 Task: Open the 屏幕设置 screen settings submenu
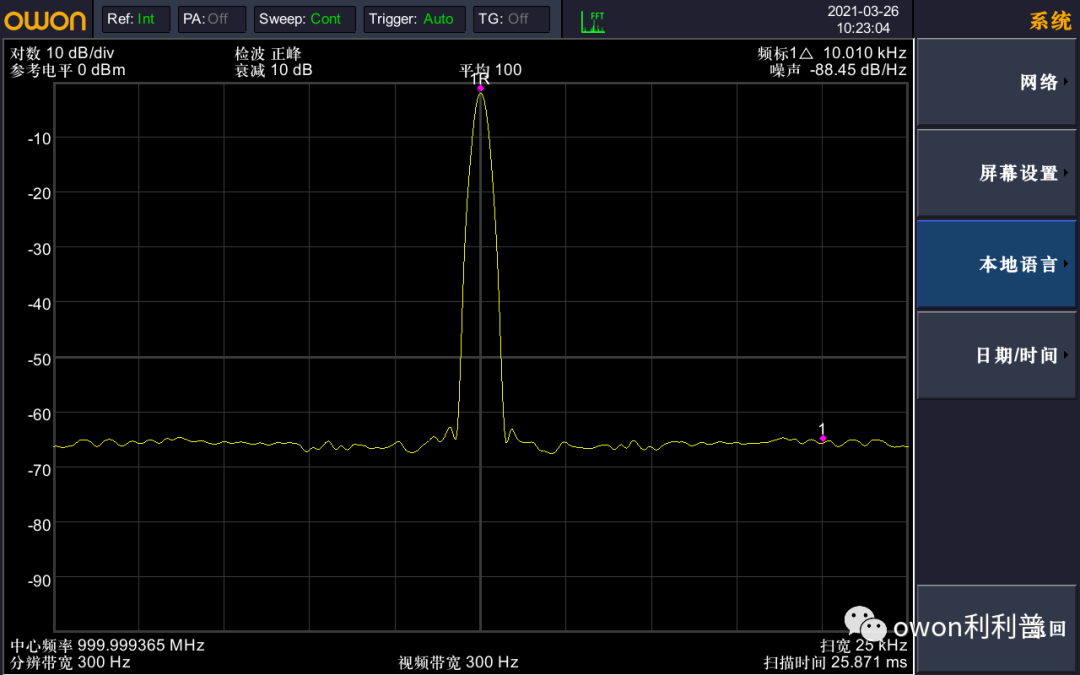coord(996,174)
